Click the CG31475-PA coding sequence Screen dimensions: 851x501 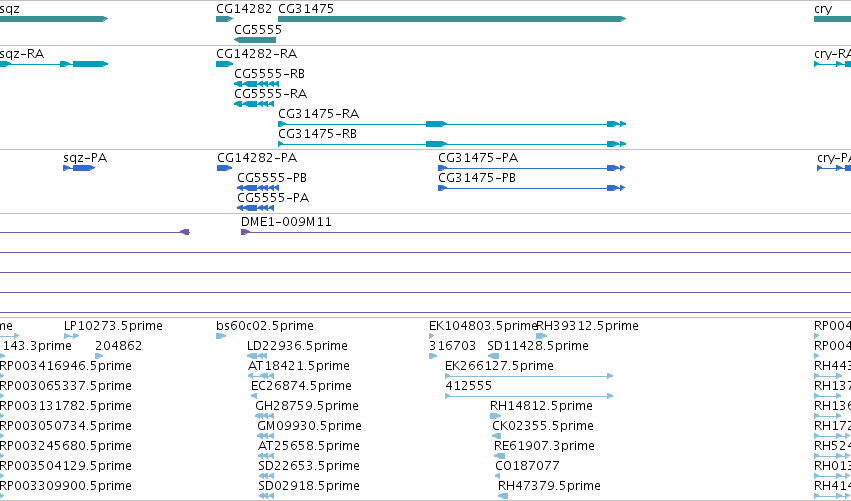click(531, 168)
